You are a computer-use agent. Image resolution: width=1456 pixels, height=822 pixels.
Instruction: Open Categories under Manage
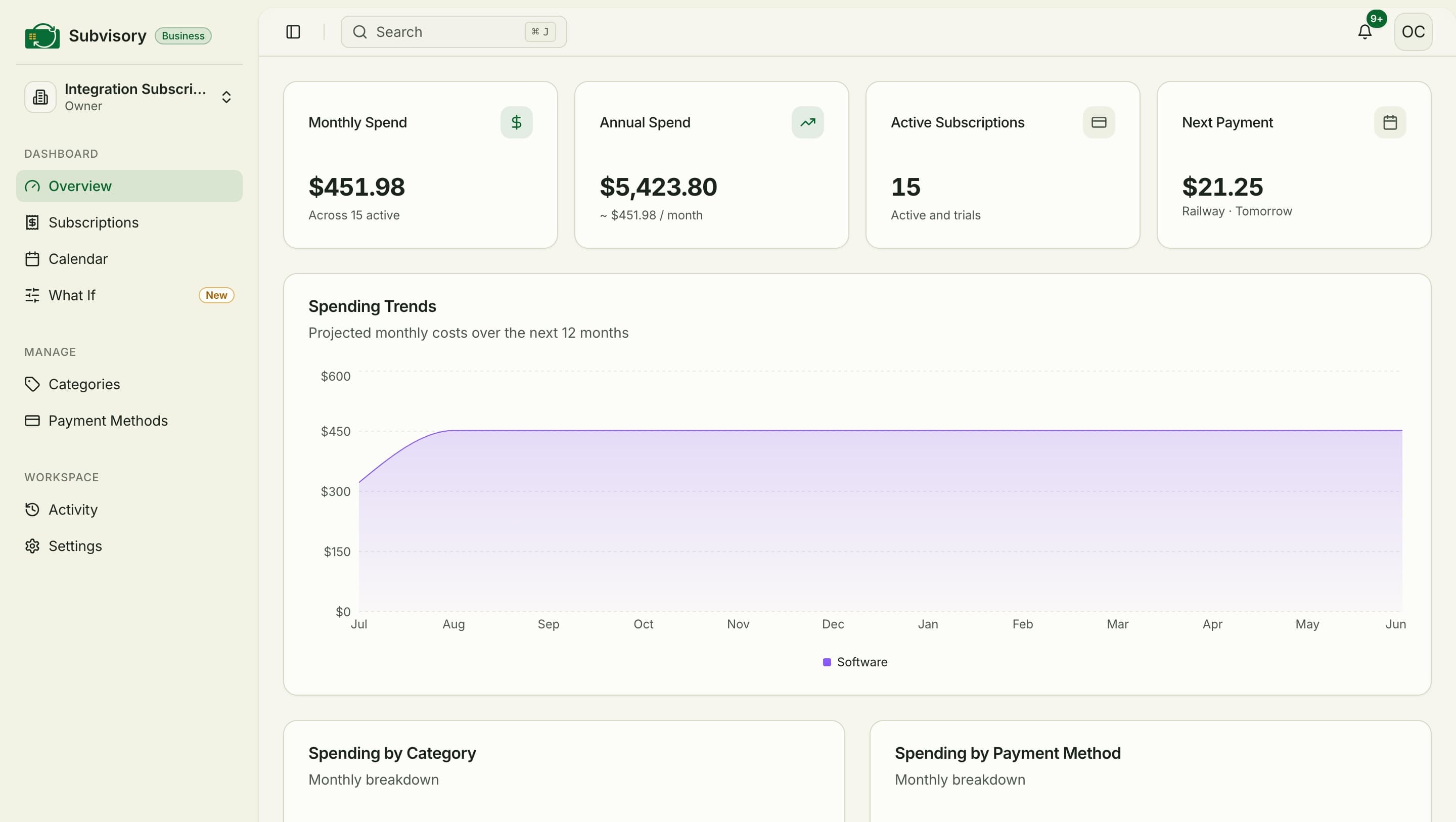pyautogui.click(x=129, y=384)
